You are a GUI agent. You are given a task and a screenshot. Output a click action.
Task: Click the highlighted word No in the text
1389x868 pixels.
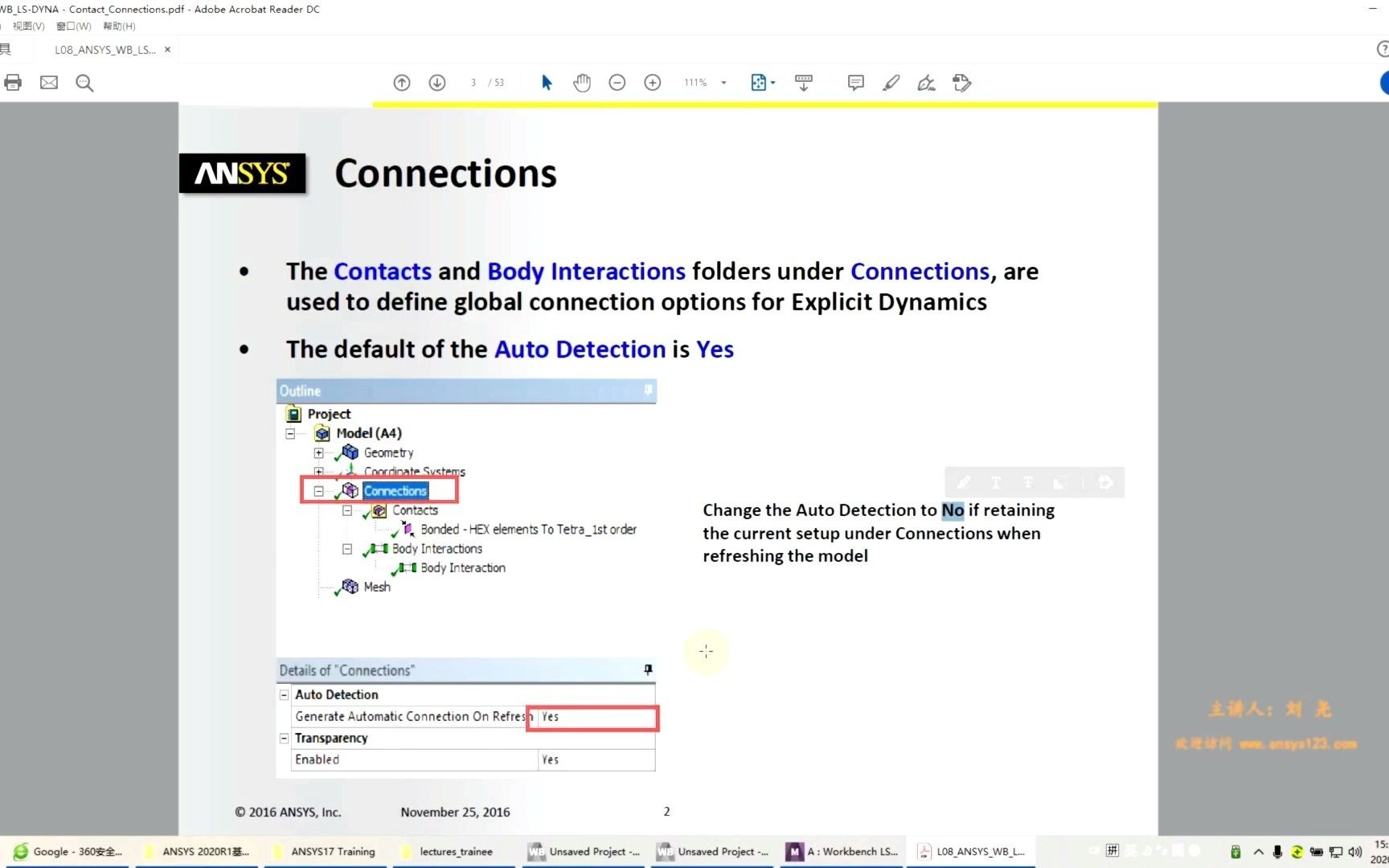953,510
